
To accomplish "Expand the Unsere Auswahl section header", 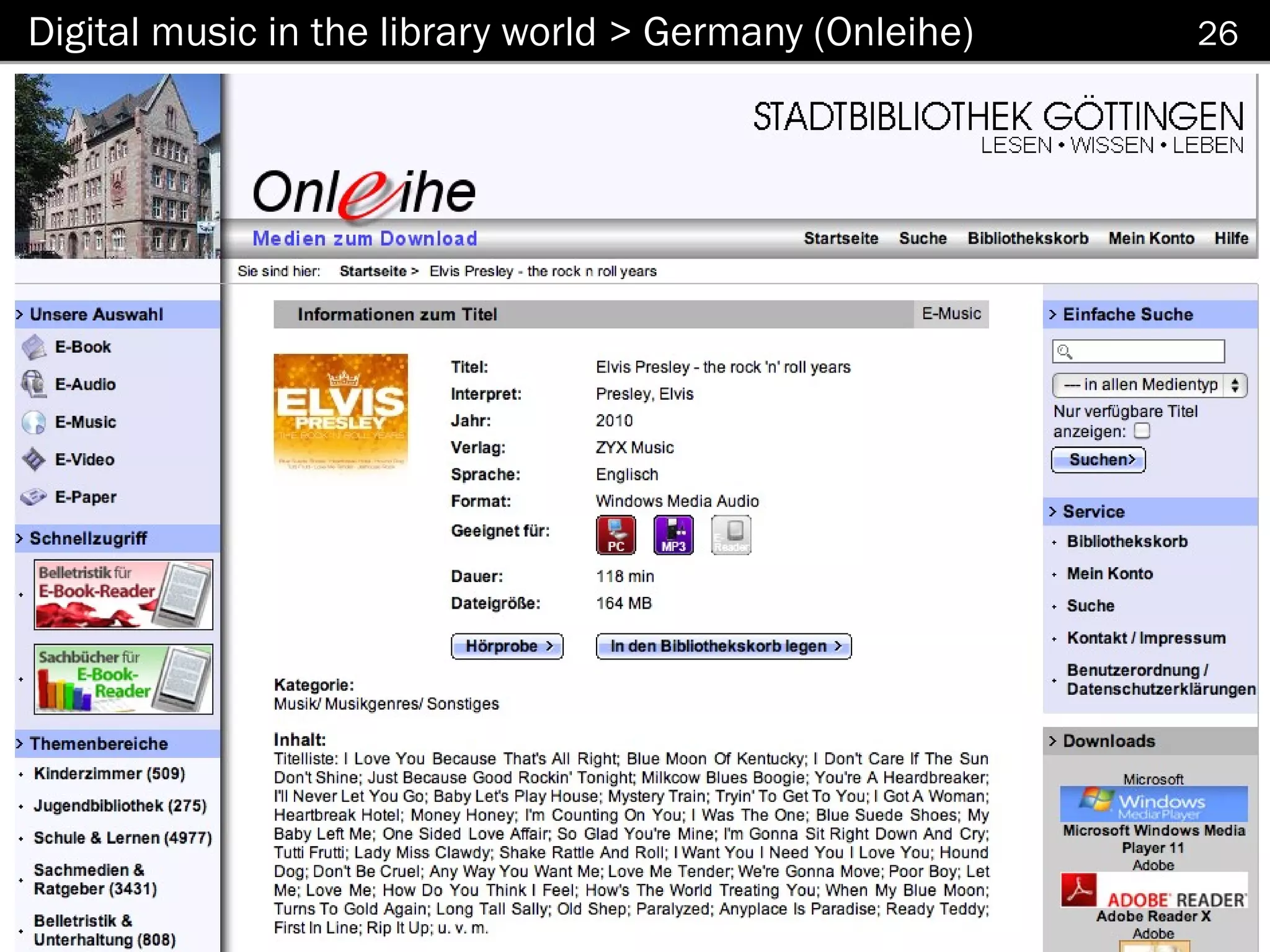I will [118, 314].
